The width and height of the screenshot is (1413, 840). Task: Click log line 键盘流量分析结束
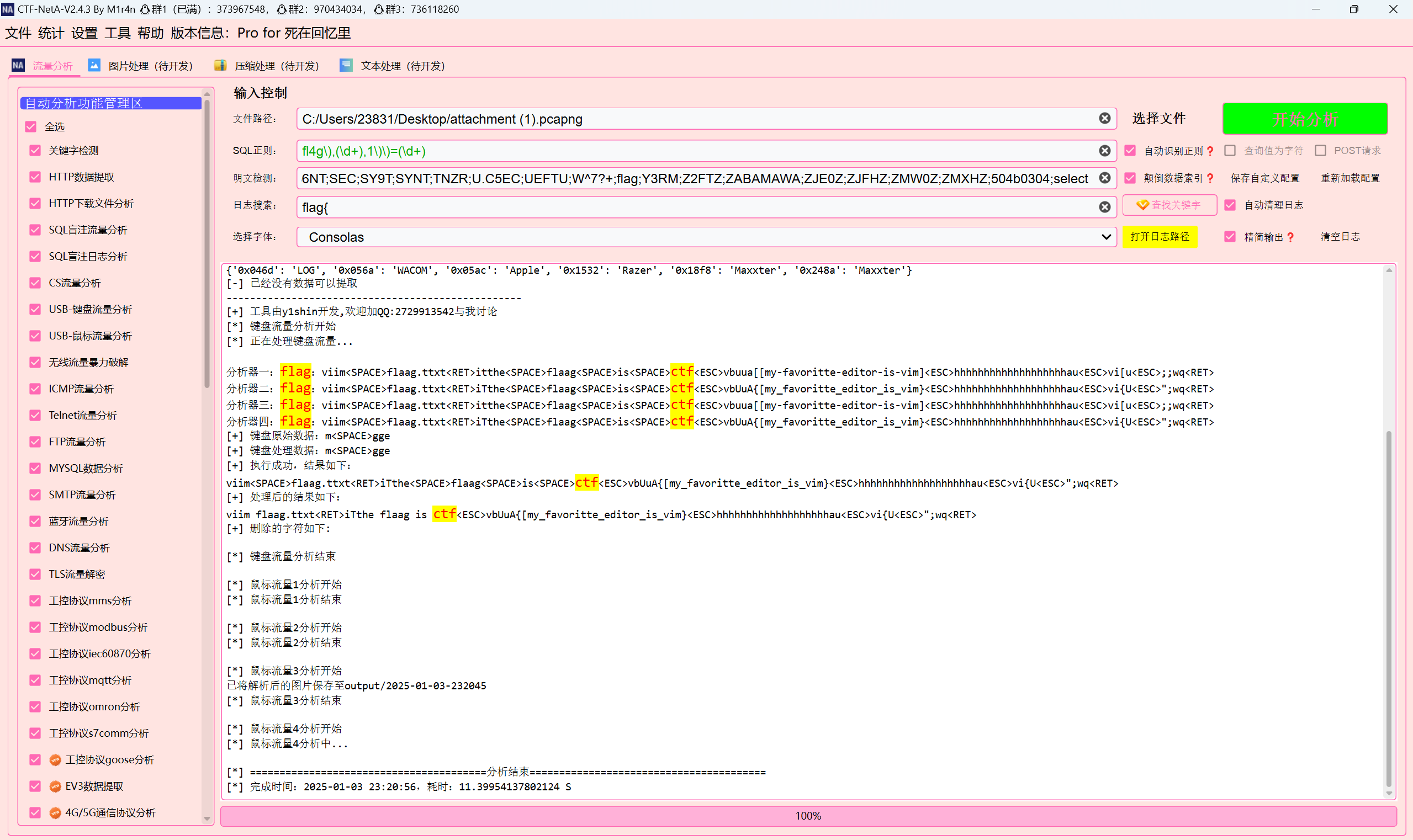[x=282, y=556]
